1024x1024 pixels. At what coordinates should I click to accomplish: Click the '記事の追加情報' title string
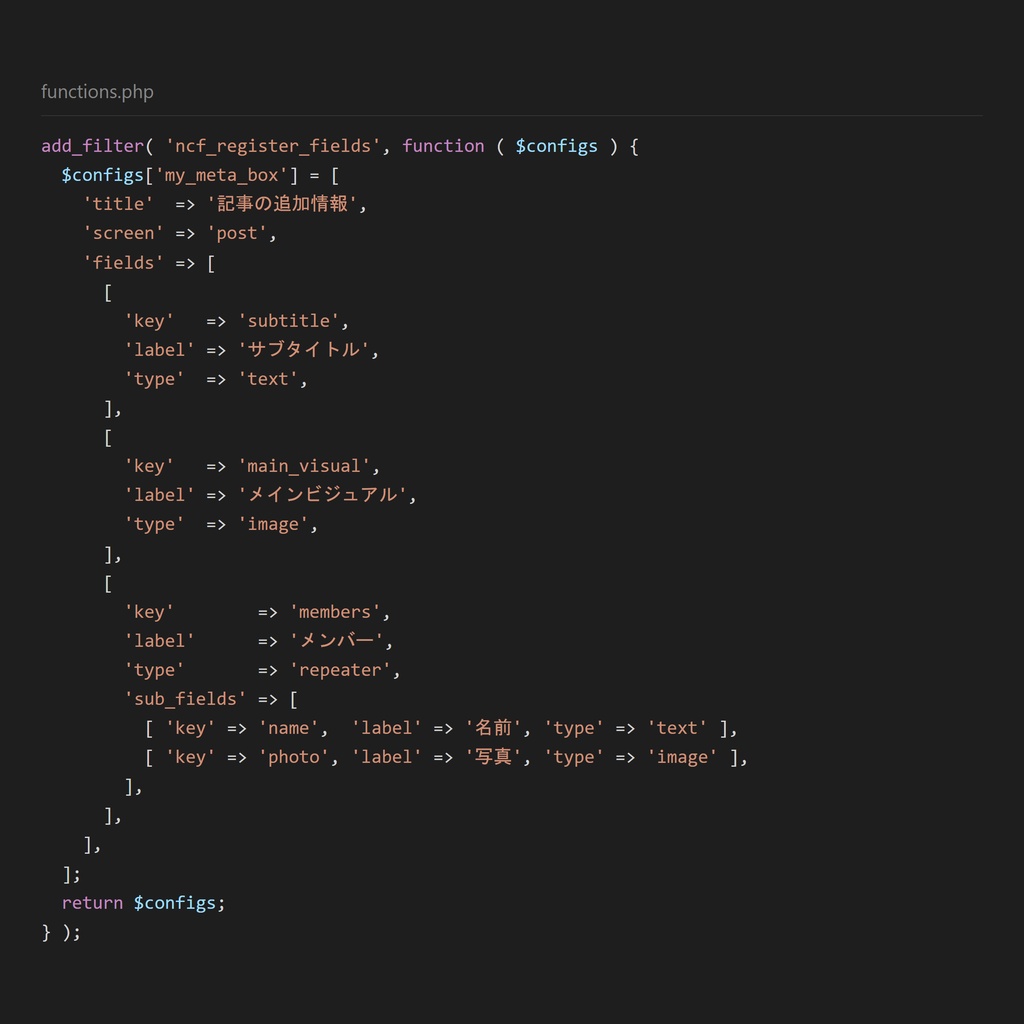(282, 204)
